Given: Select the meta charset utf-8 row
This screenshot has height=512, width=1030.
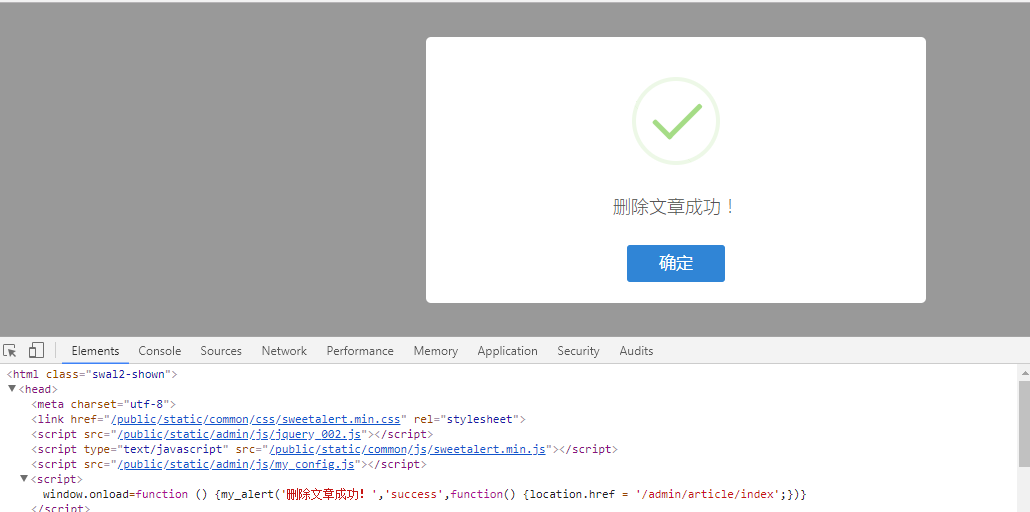Looking at the screenshot, I should 103,404.
